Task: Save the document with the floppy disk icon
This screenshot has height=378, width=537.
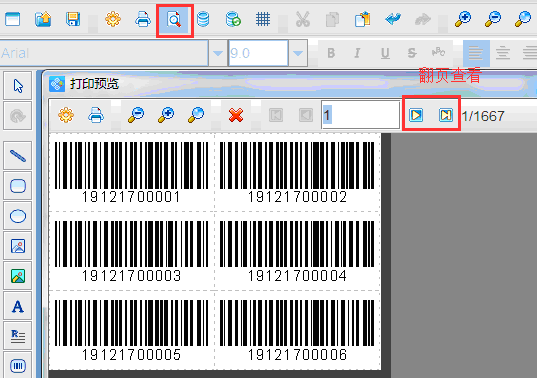Action: (73, 19)
